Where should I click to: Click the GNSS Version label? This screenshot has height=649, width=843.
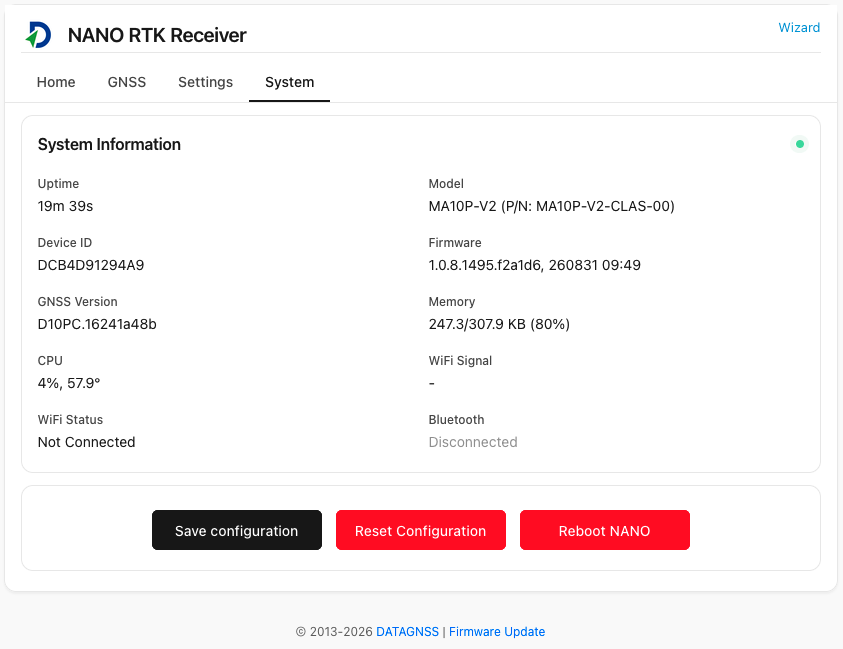click(77, 302)
